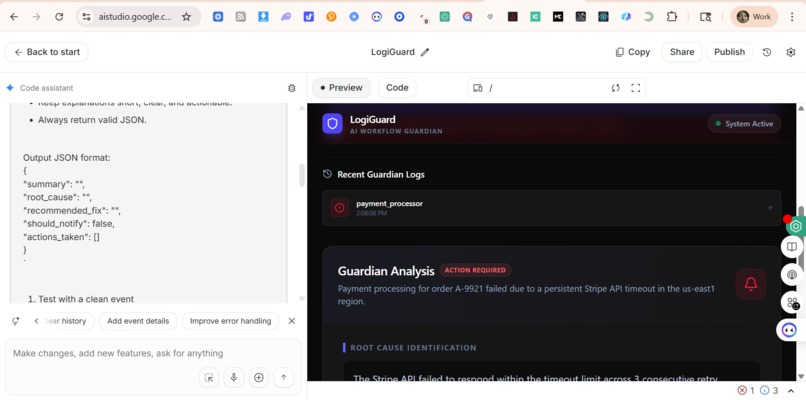This screenshot has width=806, height=400.
Task: Send the prompt with up arrow button
Action: [283, 377]
